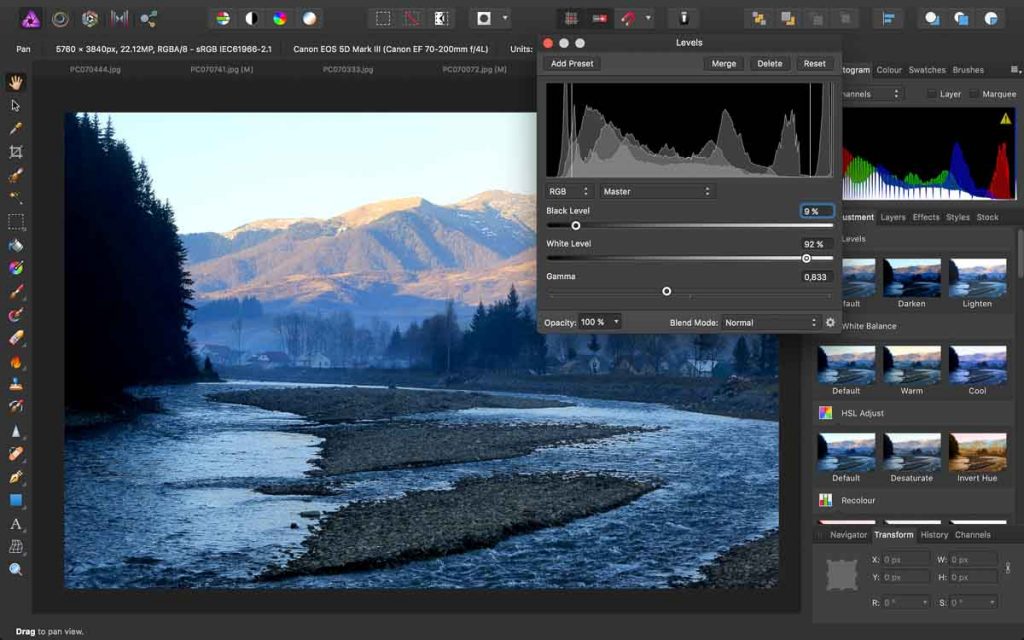Open the Levels settings gear icon

pos(830,322)
